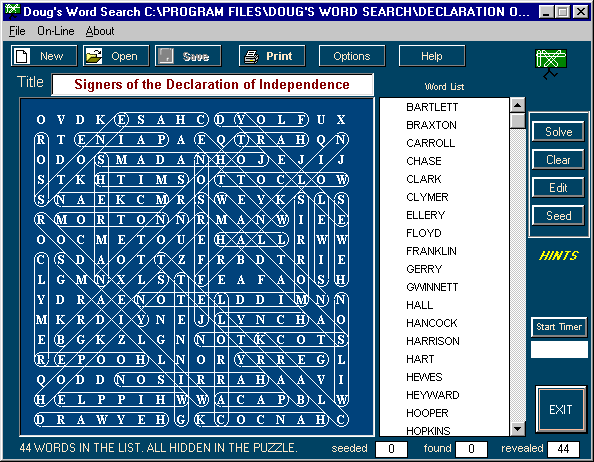Click the Options button
Image resolution: width=594 pixels, height=462 pixels.
pos(352,56)
